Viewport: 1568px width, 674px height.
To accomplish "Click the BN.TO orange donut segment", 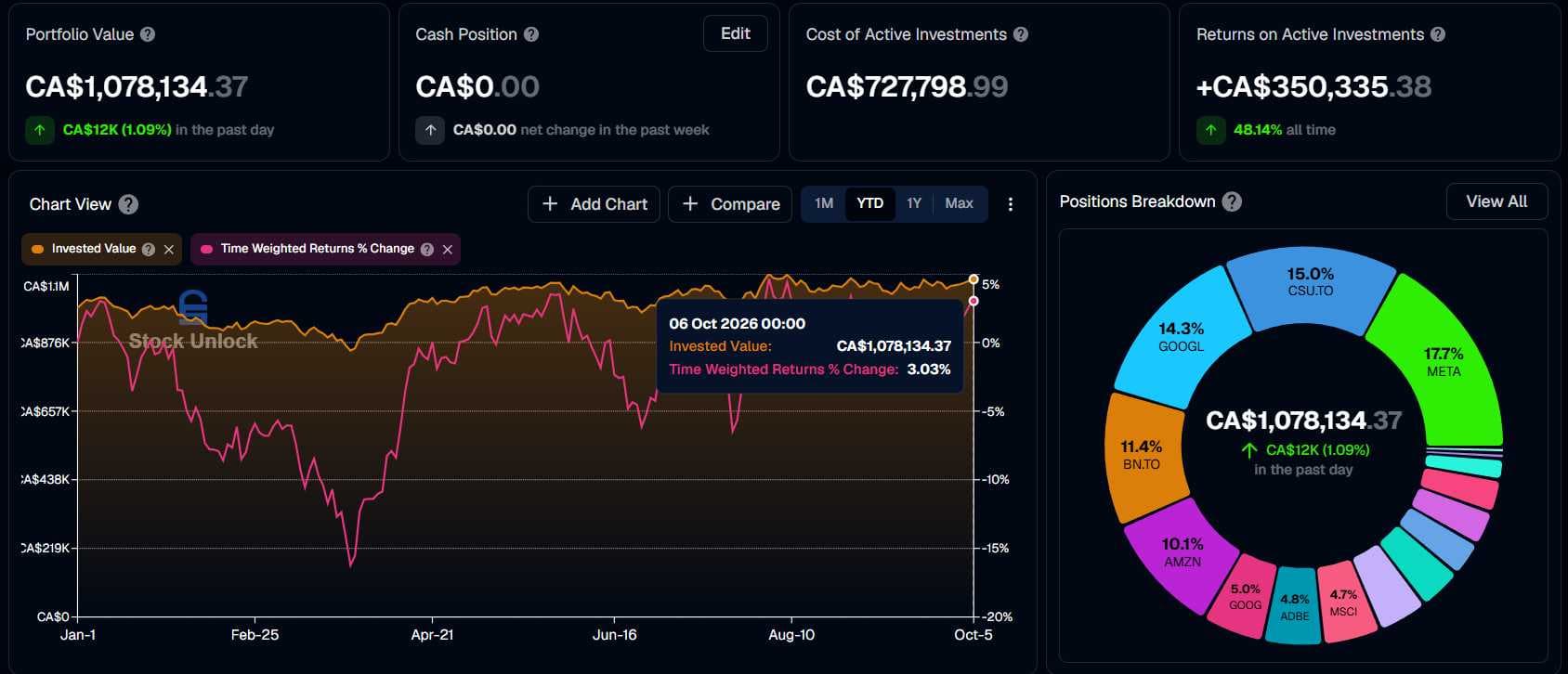I will point(1142,454).
